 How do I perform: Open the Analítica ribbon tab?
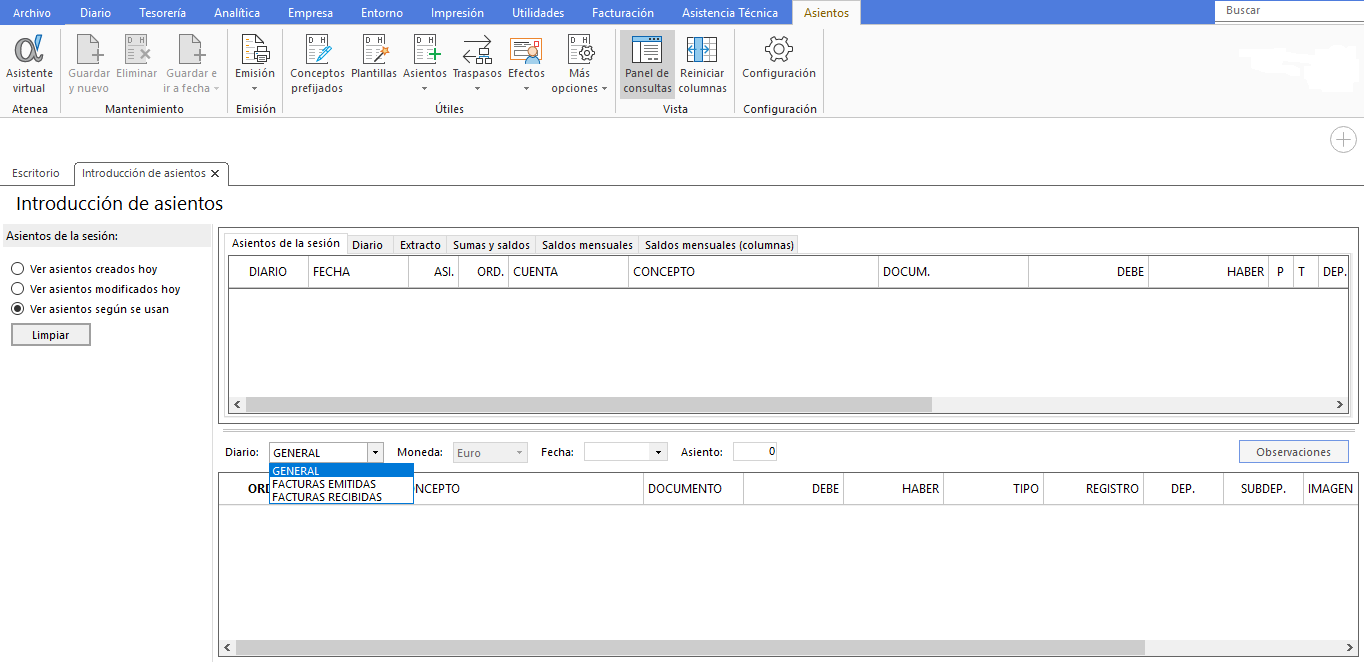237,13
